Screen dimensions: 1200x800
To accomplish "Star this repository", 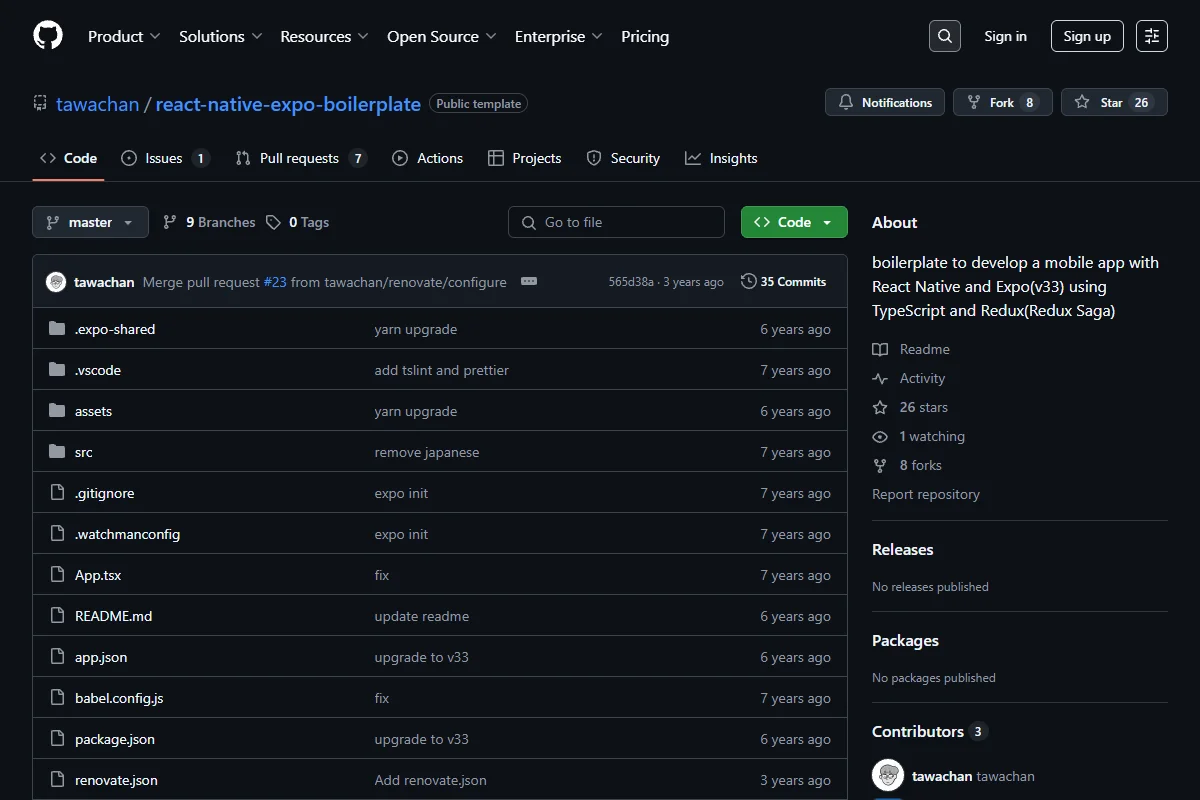I will [x=1114, y=102].
